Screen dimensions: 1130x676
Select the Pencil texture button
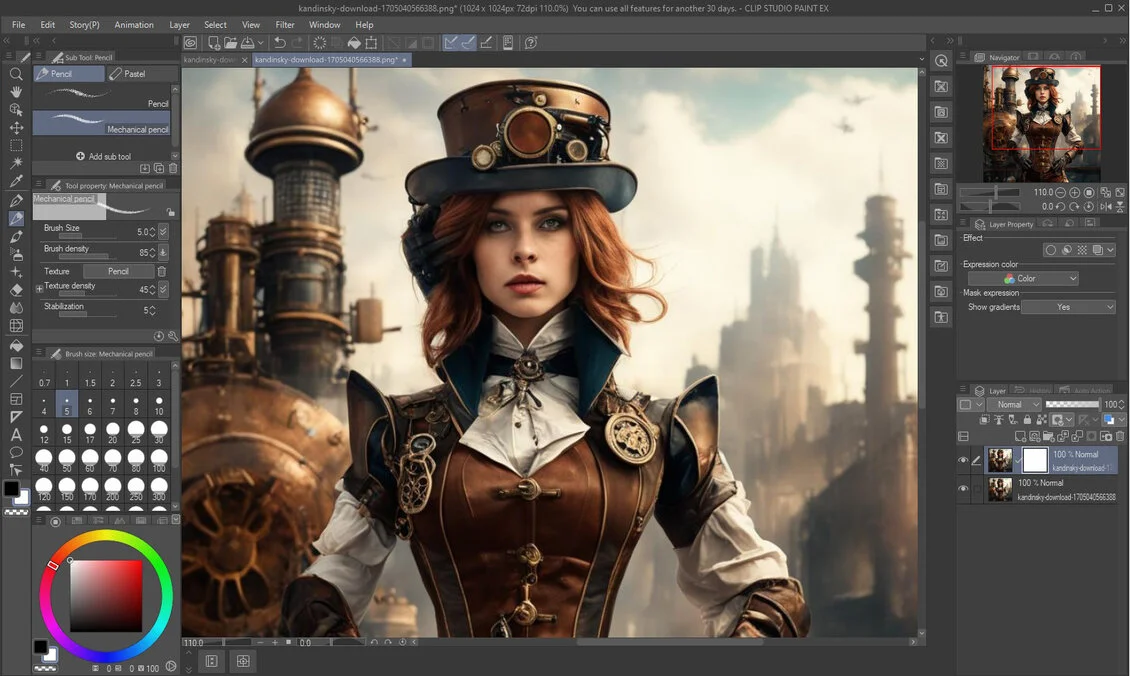(118, 271)
